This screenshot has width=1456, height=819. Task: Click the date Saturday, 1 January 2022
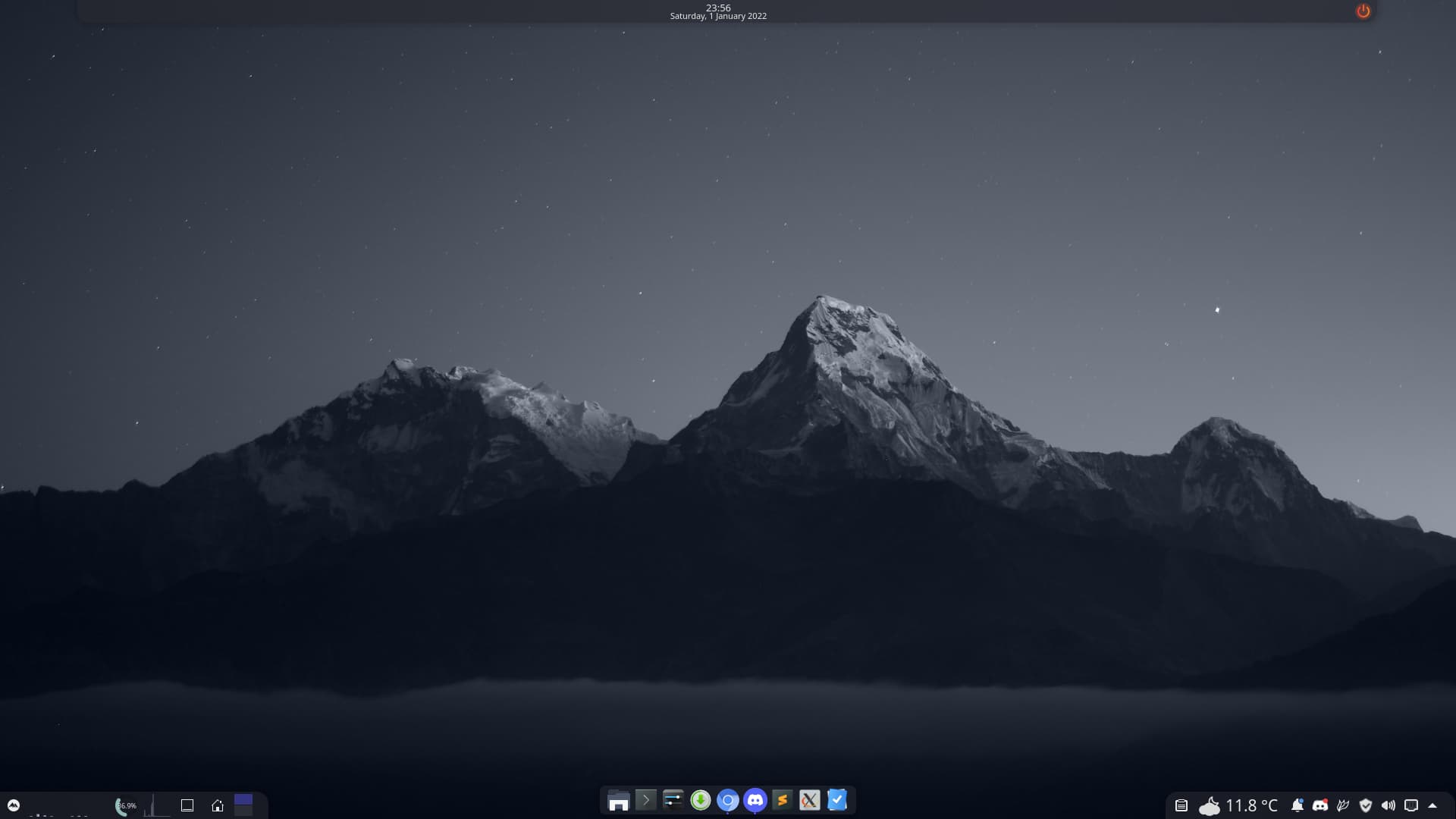pyautogui.click(x=718, y=16)
